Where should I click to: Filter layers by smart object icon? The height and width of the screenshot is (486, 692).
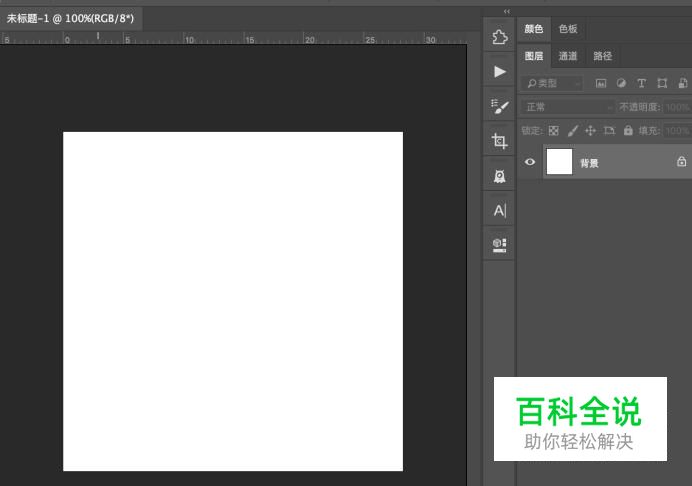click(682, 83)
